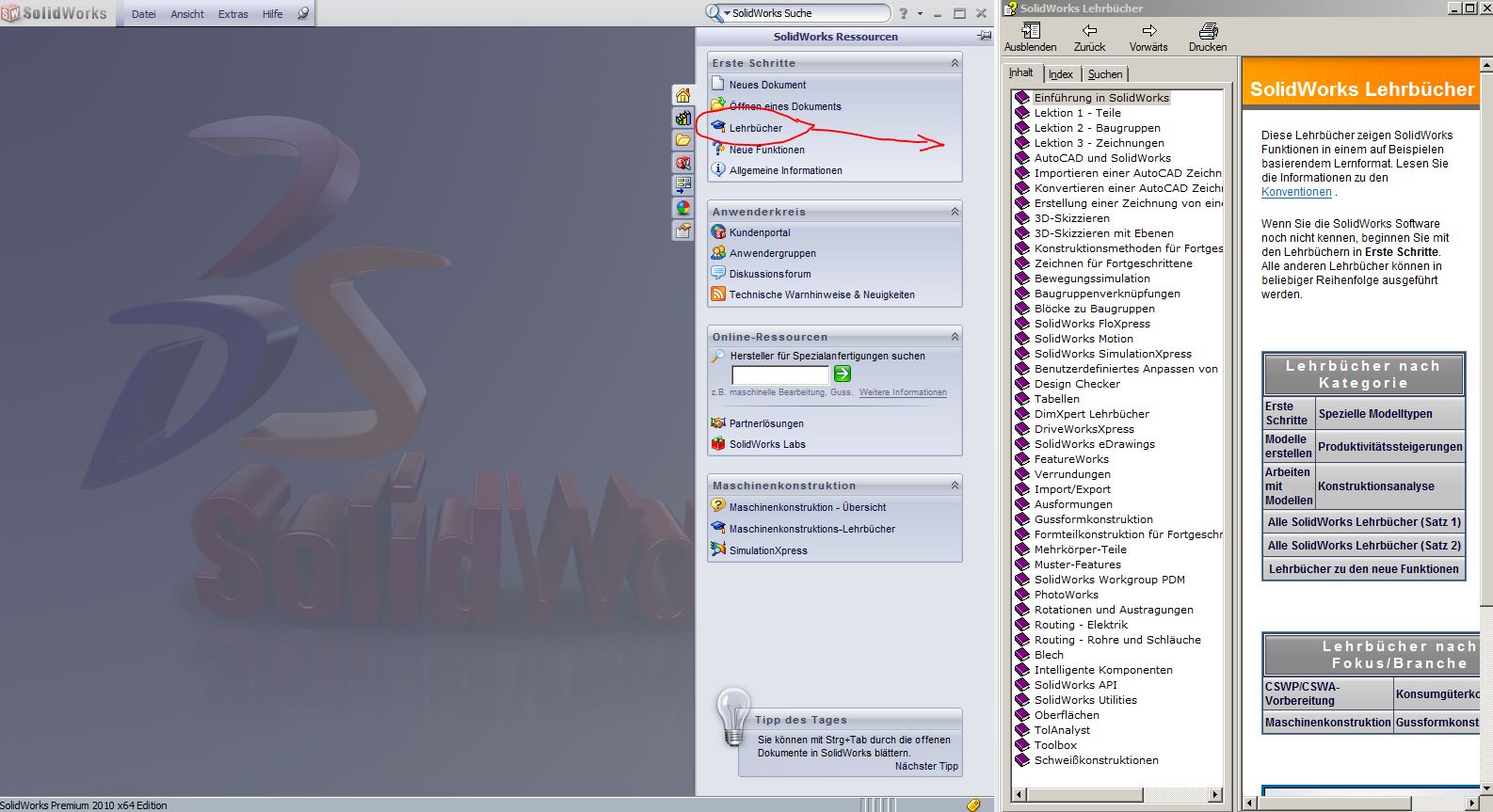Select the Schweißkonstruktionen topic
Screen dimensions: 1493x812
click(1096, 760)
